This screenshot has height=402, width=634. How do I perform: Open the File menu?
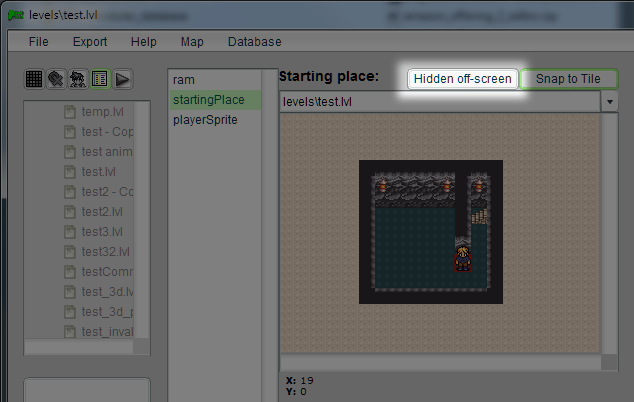click(39, 42)
